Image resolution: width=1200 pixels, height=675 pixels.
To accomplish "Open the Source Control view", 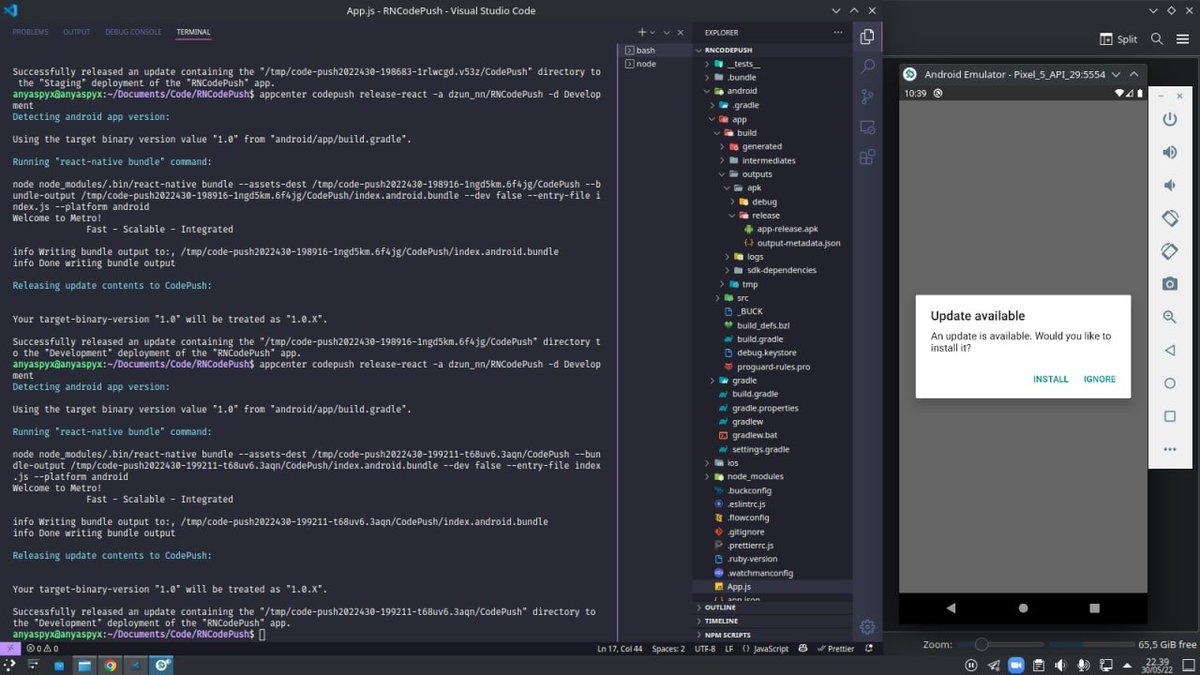I will (x=867, y=97).
